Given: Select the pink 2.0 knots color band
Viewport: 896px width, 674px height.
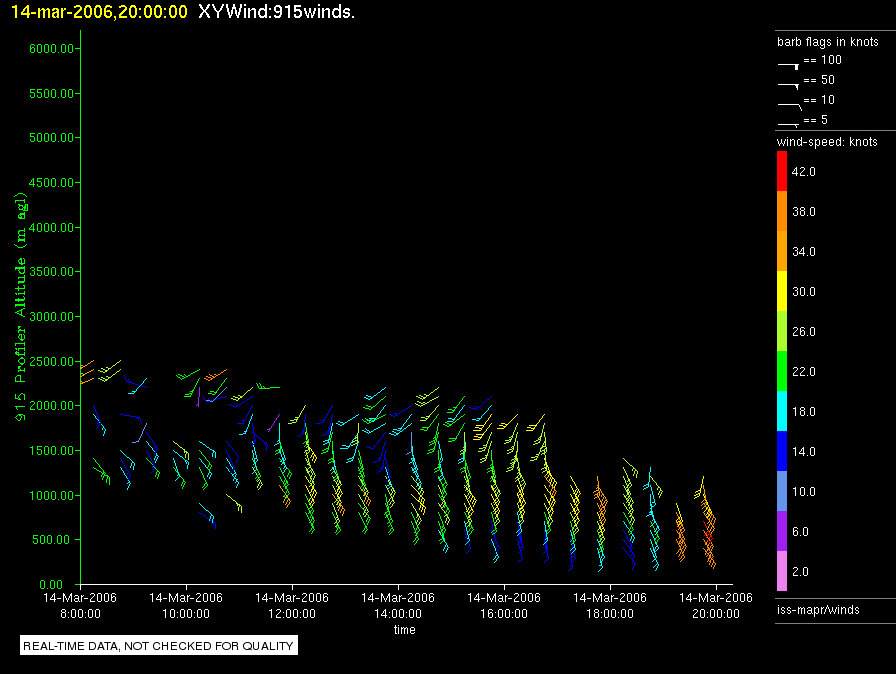Looking at the screenshot, I should point(782,571).
